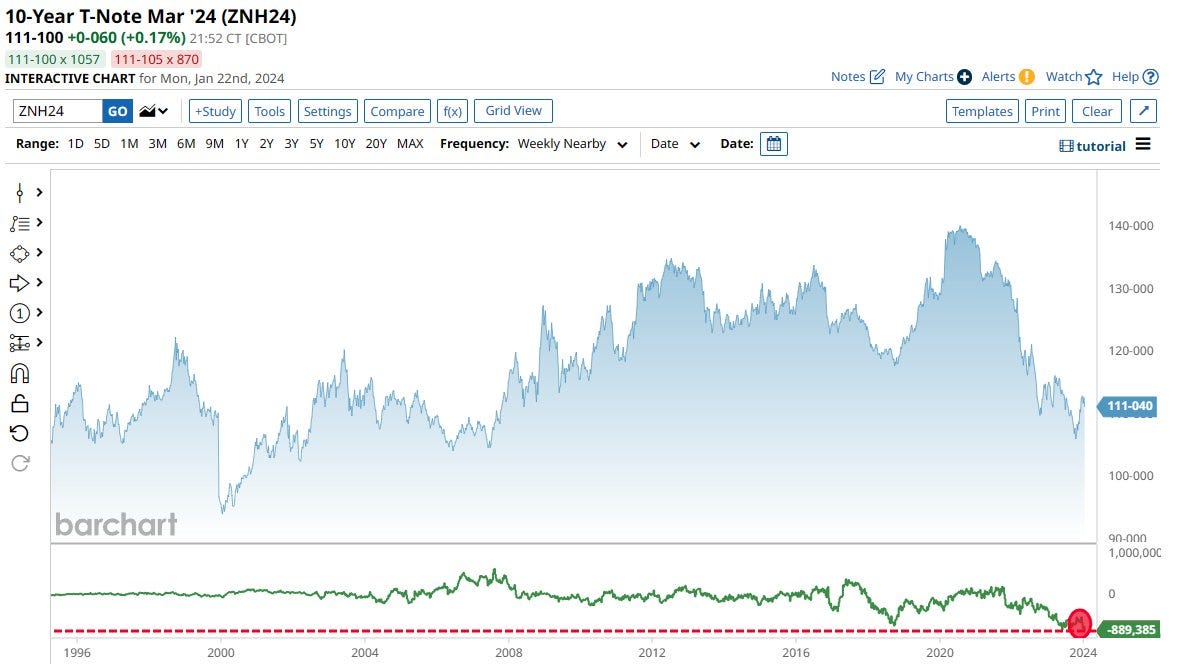Viewport: 1177px width, 668px height.
Task: Expand chart to fullscreen with arrow icon
Action: [x=1145, y=111]
